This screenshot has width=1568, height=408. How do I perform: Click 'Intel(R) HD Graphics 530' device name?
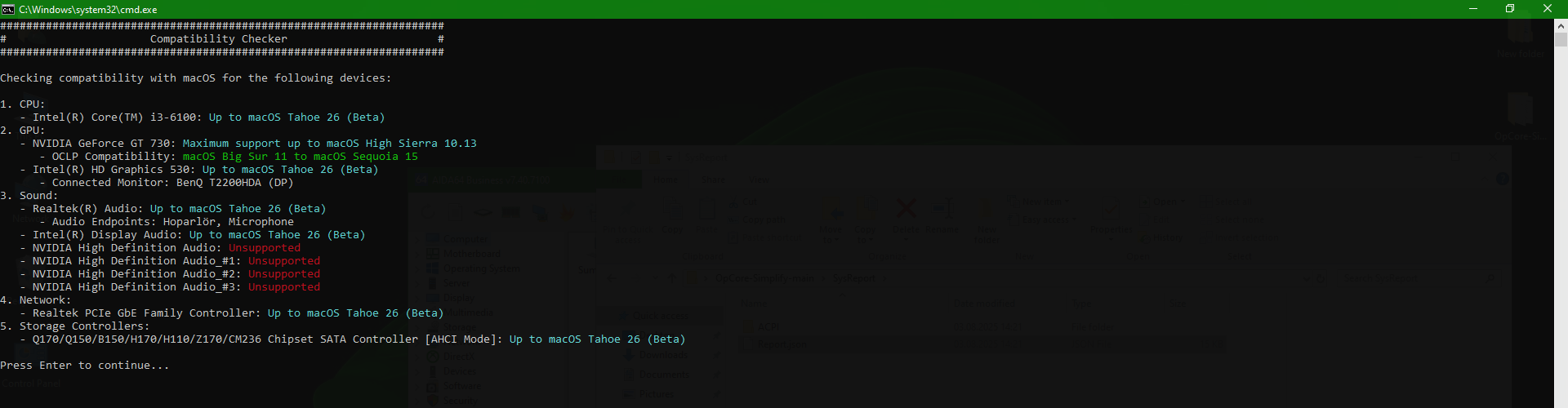114,169
